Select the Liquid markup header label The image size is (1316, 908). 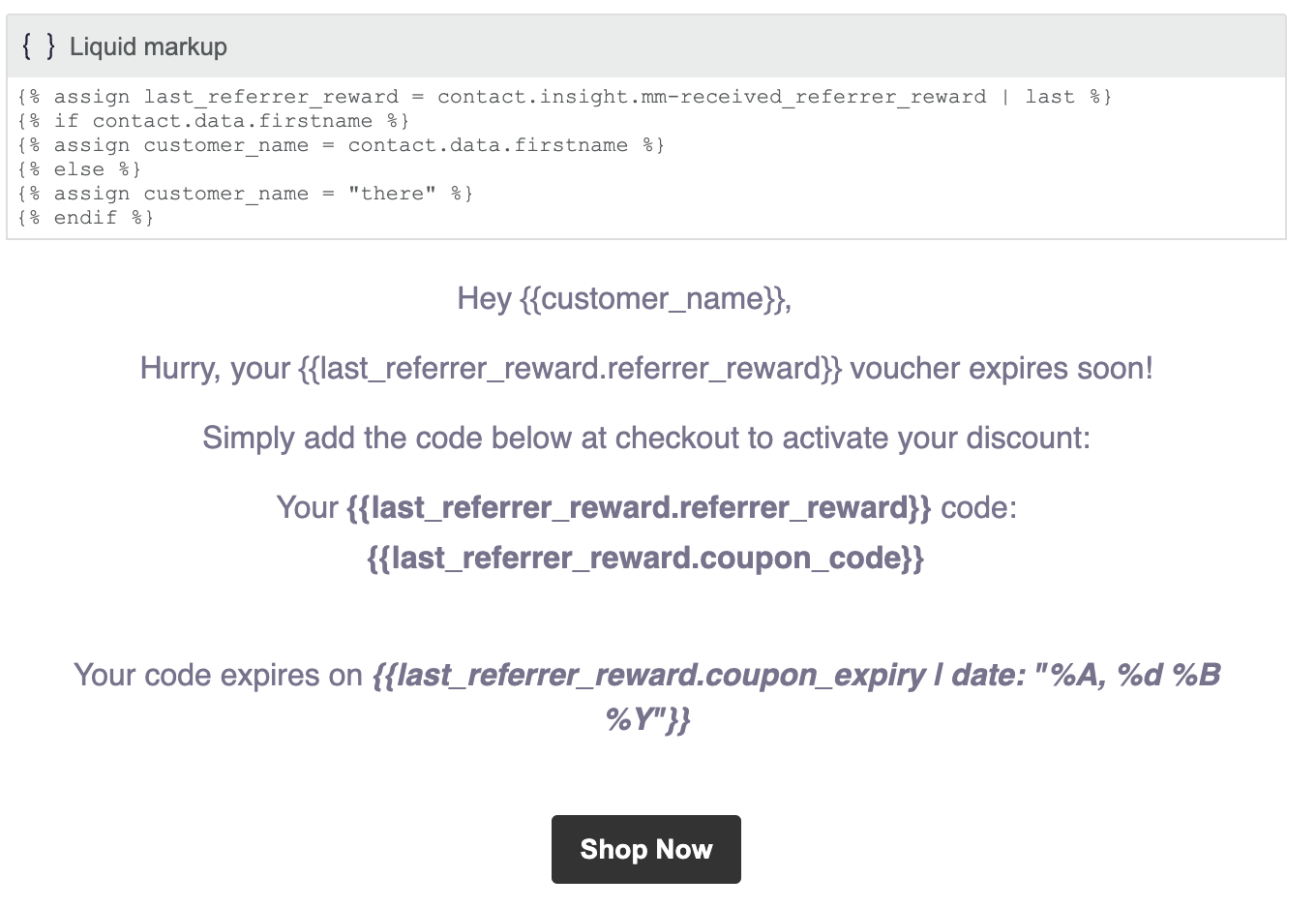148,46
